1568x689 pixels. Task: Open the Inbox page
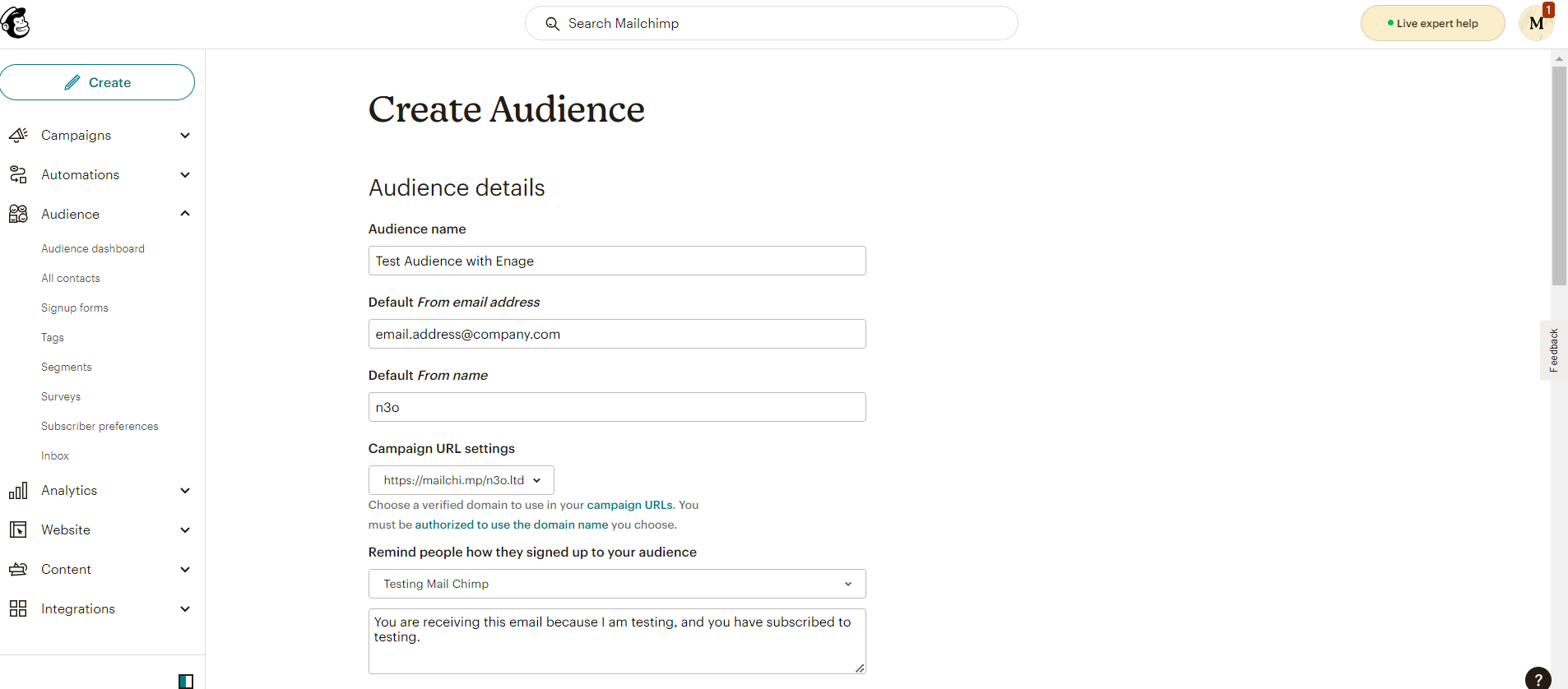click(55, 455)
